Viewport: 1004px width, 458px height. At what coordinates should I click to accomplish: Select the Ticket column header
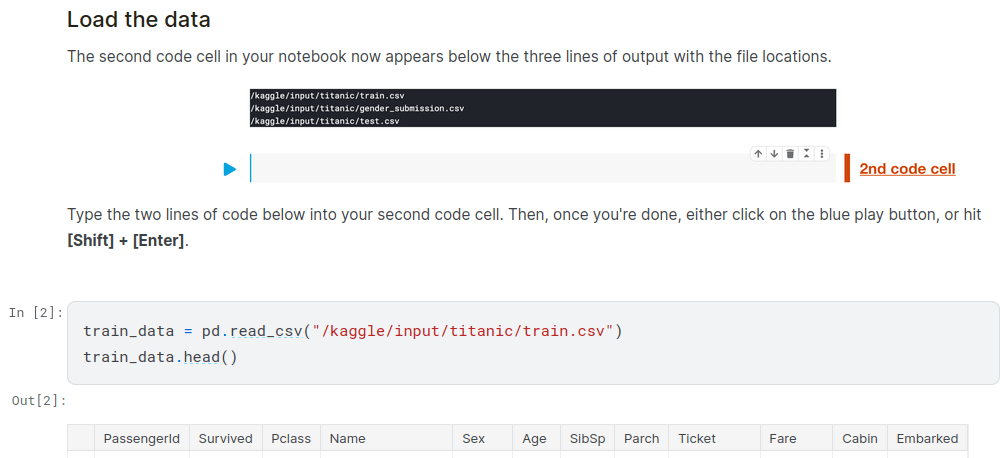[x=697, y=438]
